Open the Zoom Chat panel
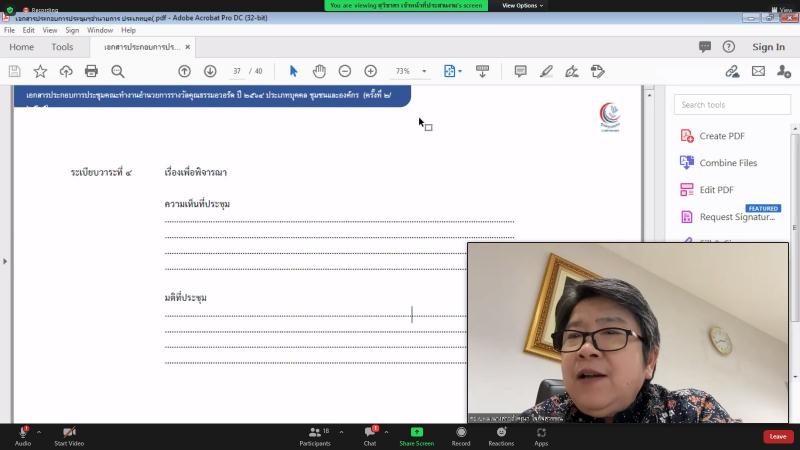This screenshot has width=800, height=450. pos(370,437)
